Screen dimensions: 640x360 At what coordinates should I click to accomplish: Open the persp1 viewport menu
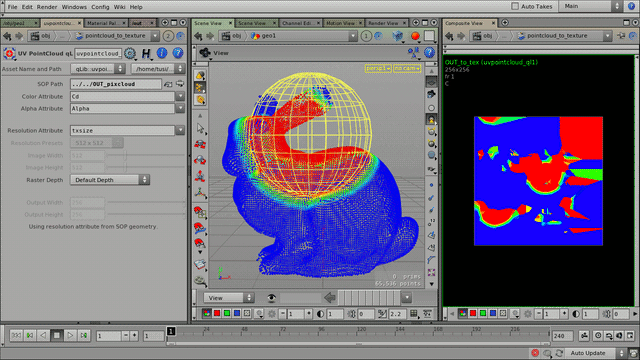[378, 69]
